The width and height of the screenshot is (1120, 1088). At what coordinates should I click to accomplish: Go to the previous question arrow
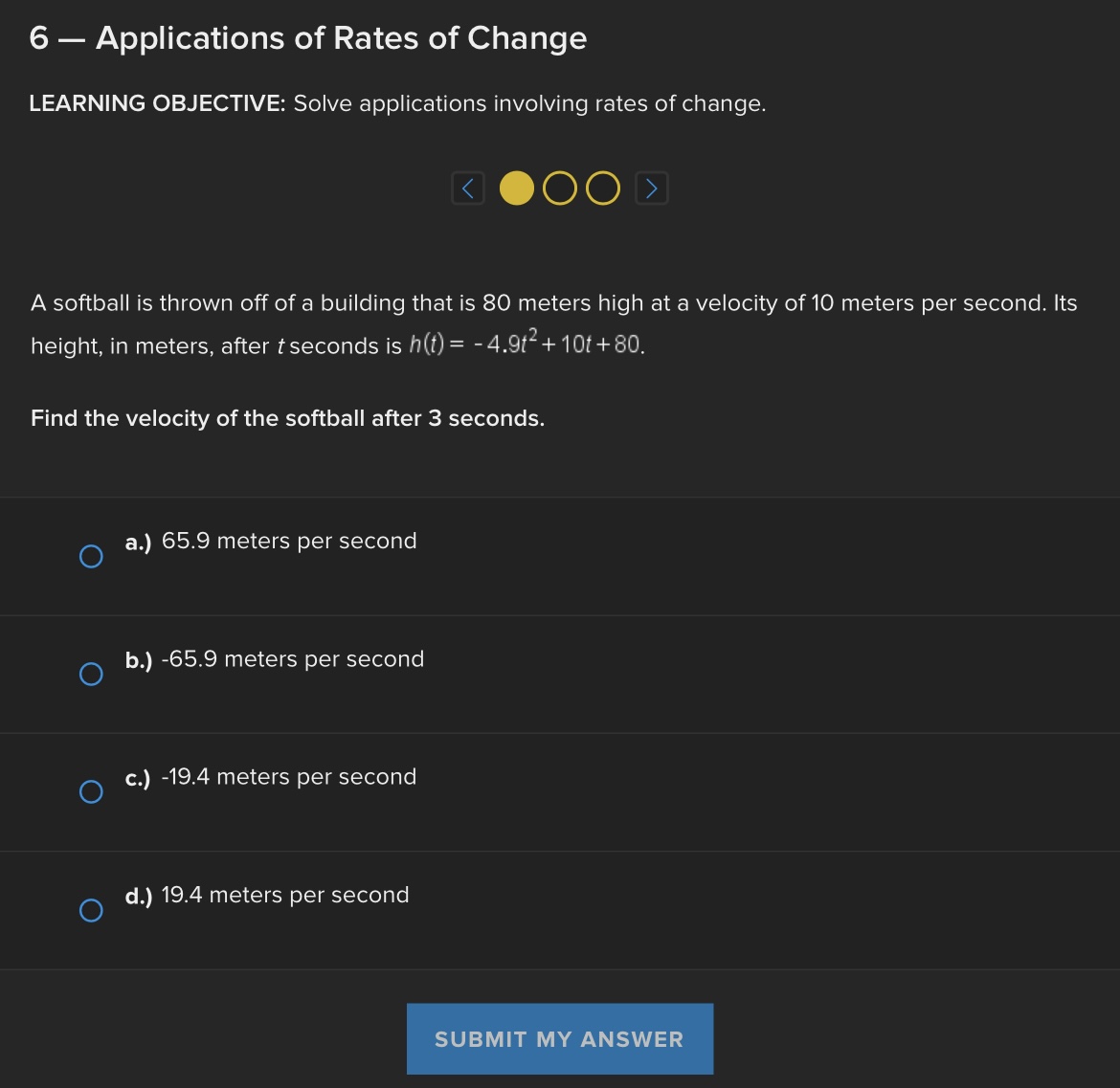coord(467,189)
